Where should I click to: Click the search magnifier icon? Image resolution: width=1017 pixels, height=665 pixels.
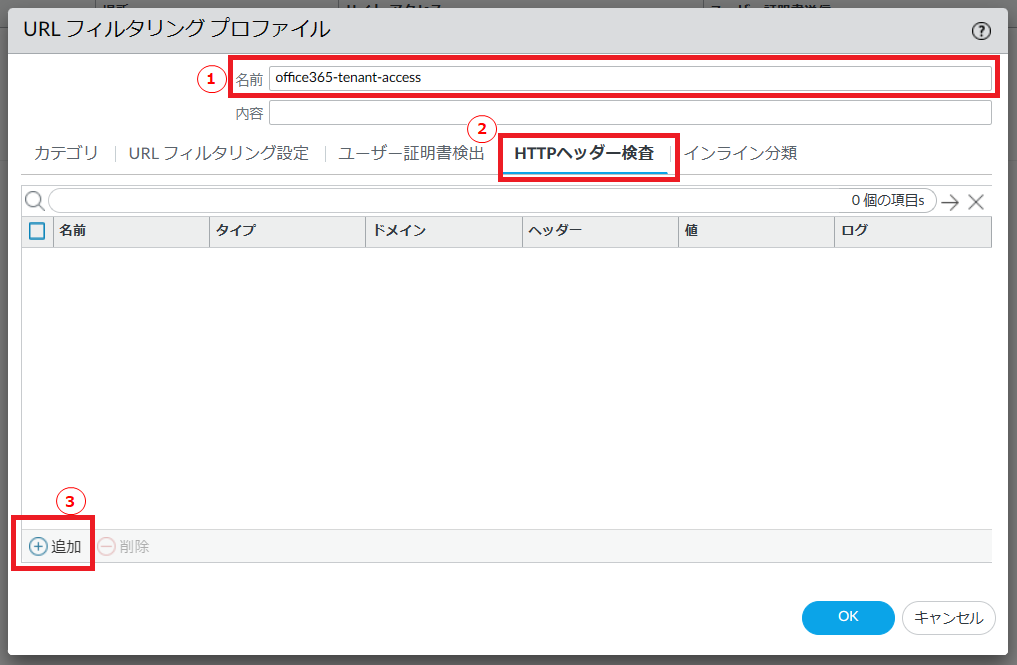click(34, 201)
